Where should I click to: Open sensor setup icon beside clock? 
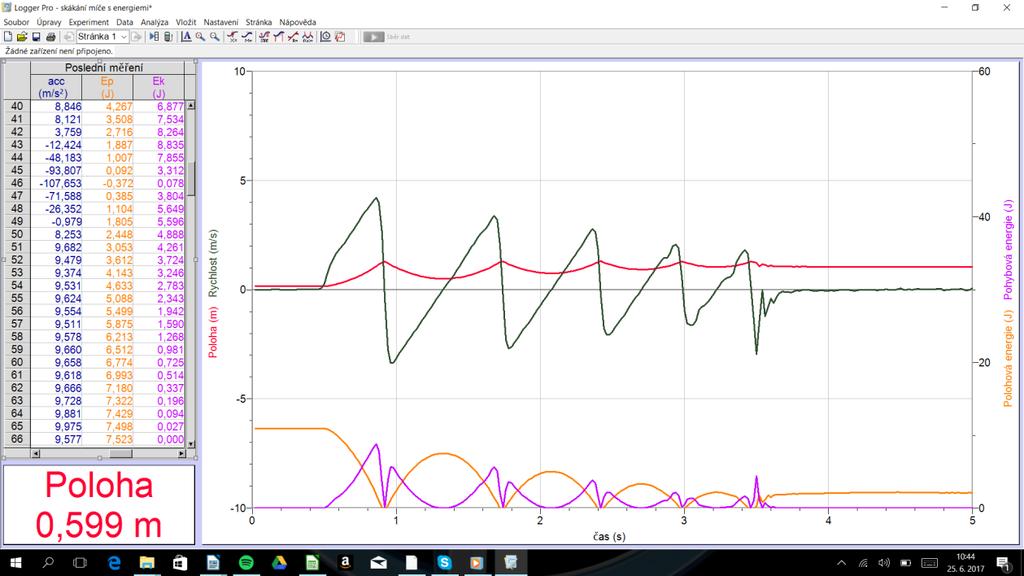340,37
